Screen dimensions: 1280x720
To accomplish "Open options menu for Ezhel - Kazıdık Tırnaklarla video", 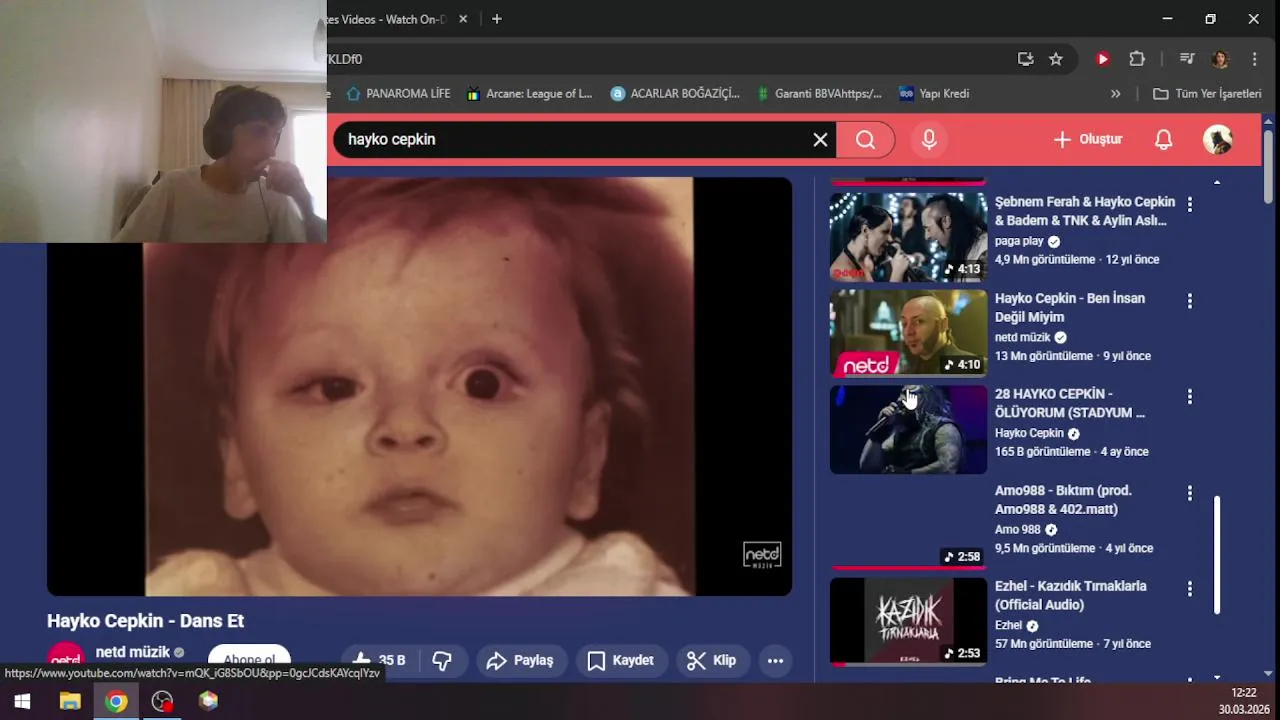I will (x=1189, y=589).
